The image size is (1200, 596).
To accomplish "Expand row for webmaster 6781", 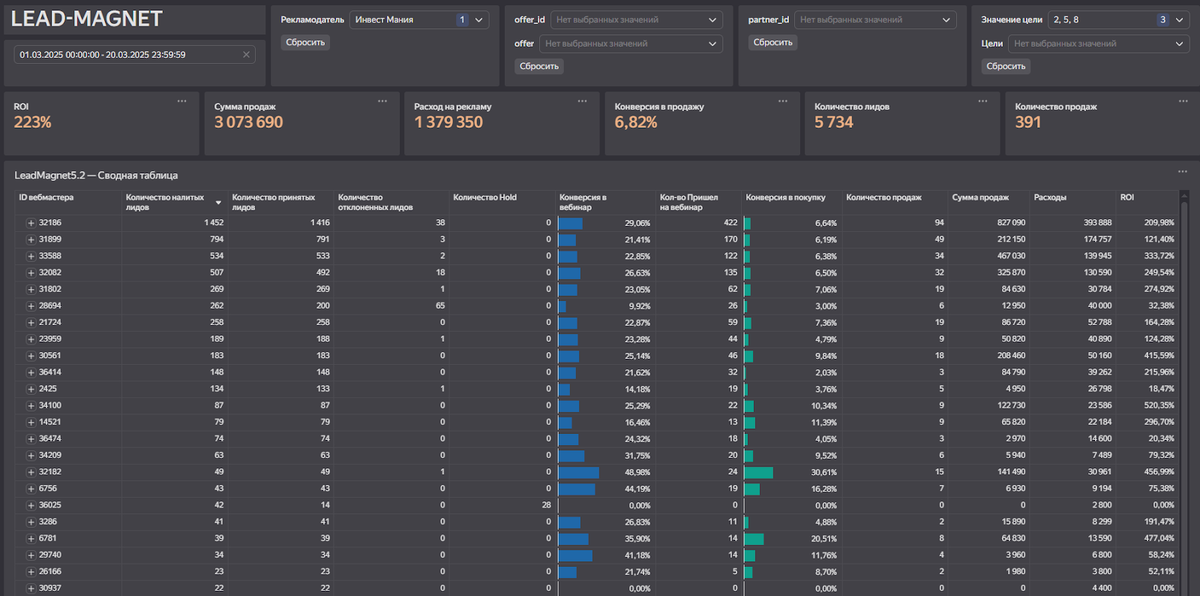I will pyautogui.click(x=30, y=538).
